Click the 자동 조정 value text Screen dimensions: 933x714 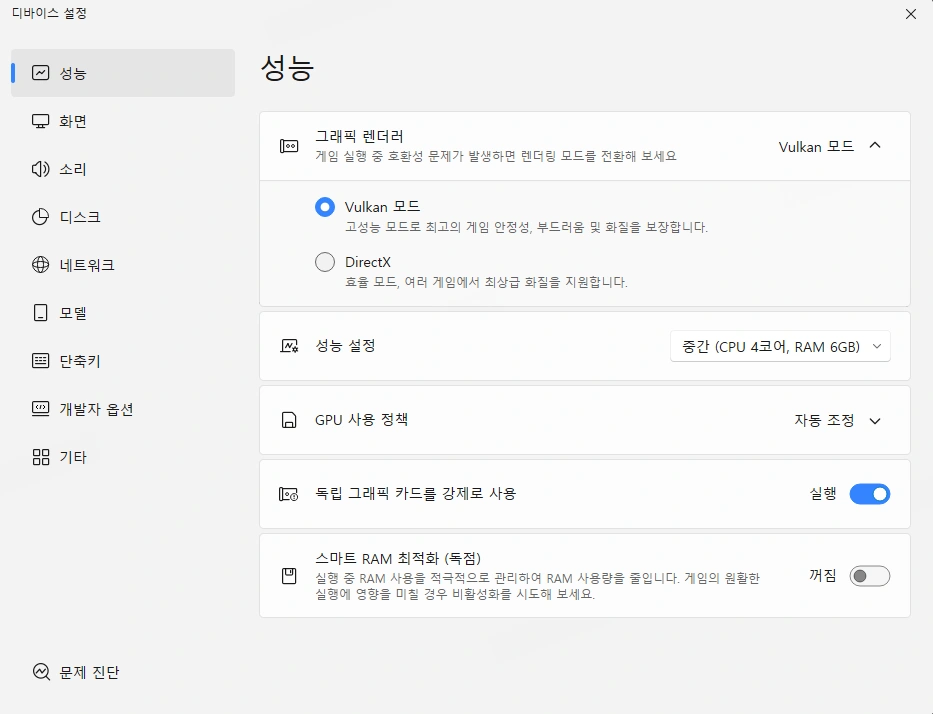tap(824, 421)
